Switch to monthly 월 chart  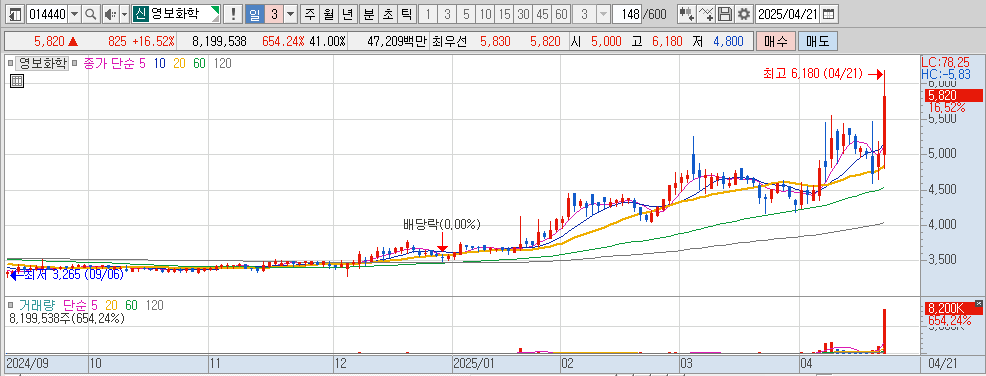(x=328, y=14)
